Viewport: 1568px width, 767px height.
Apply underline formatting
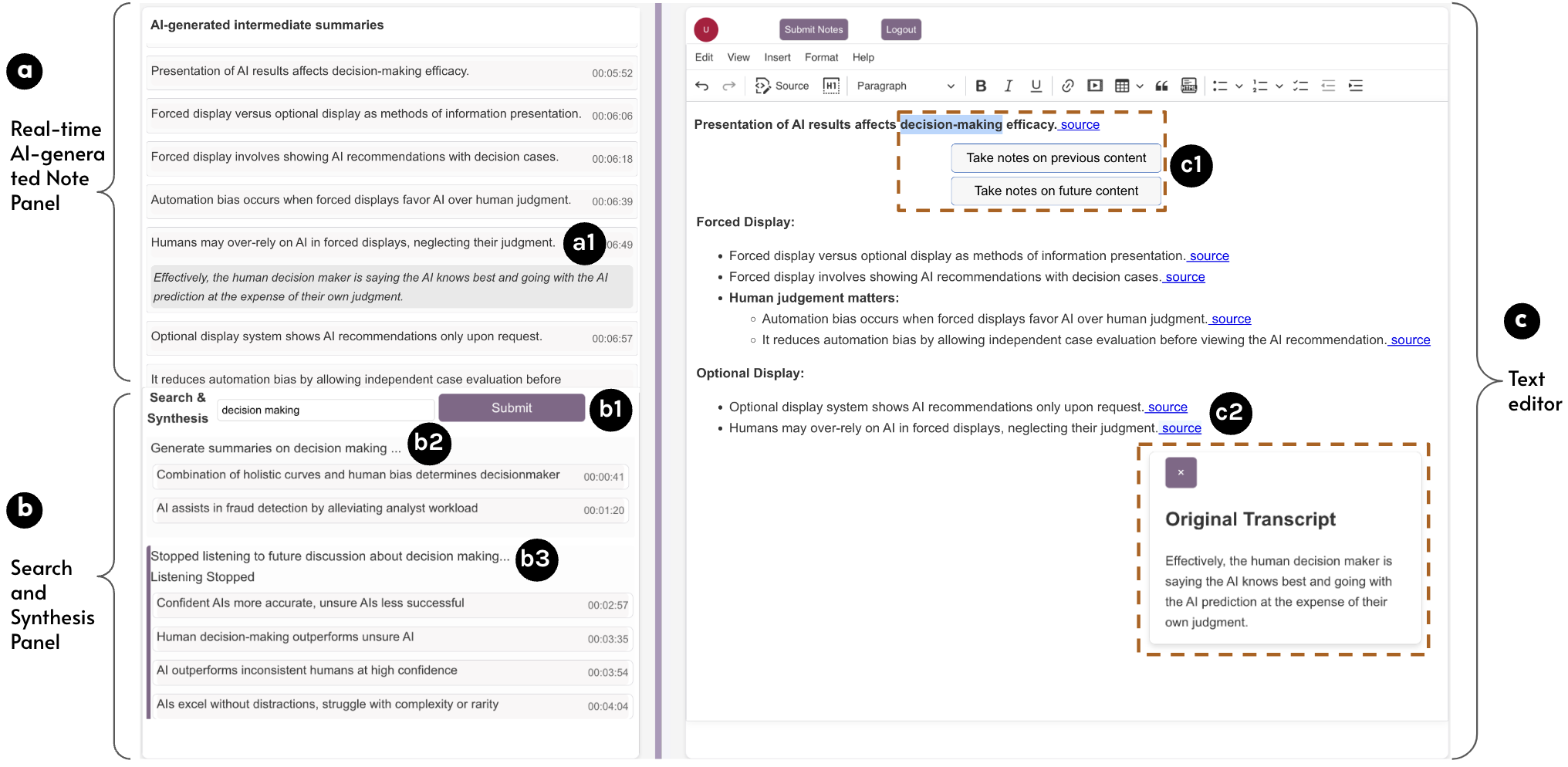[x=1036, y=86]
